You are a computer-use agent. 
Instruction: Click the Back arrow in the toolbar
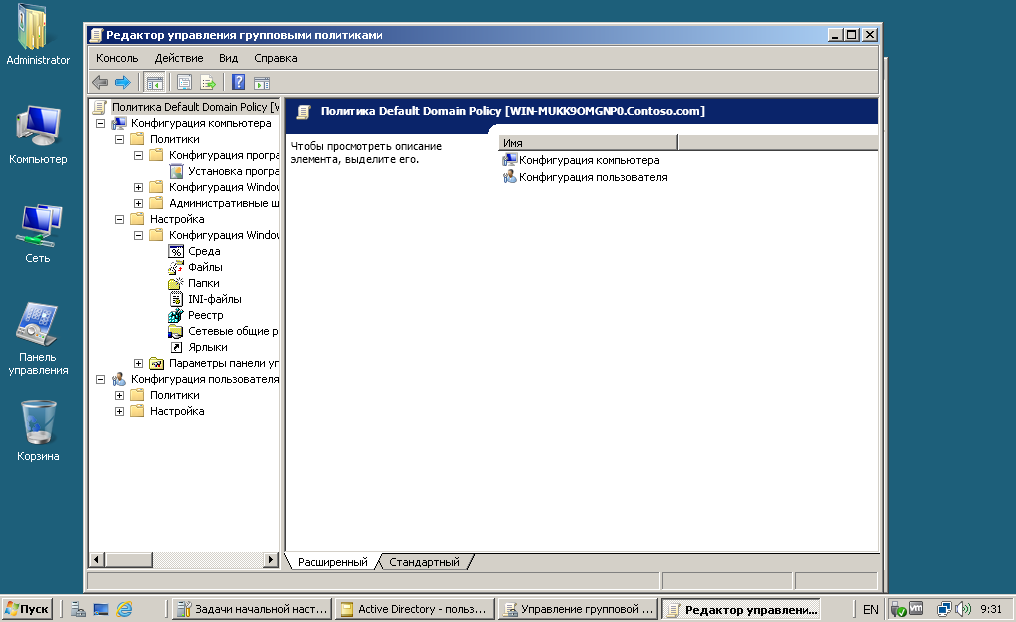[100, 82]
